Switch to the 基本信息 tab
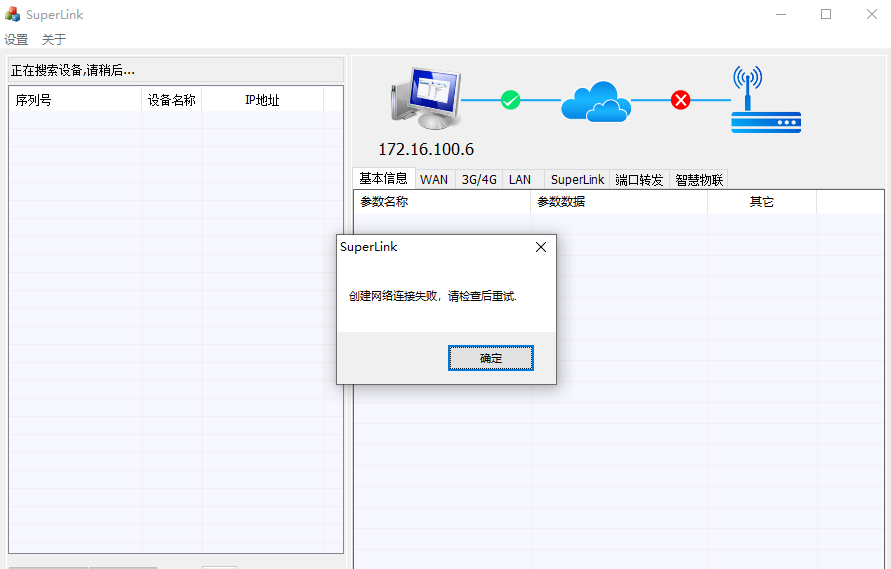Screen dimensions: 891x569 click(x=383, y=179)
